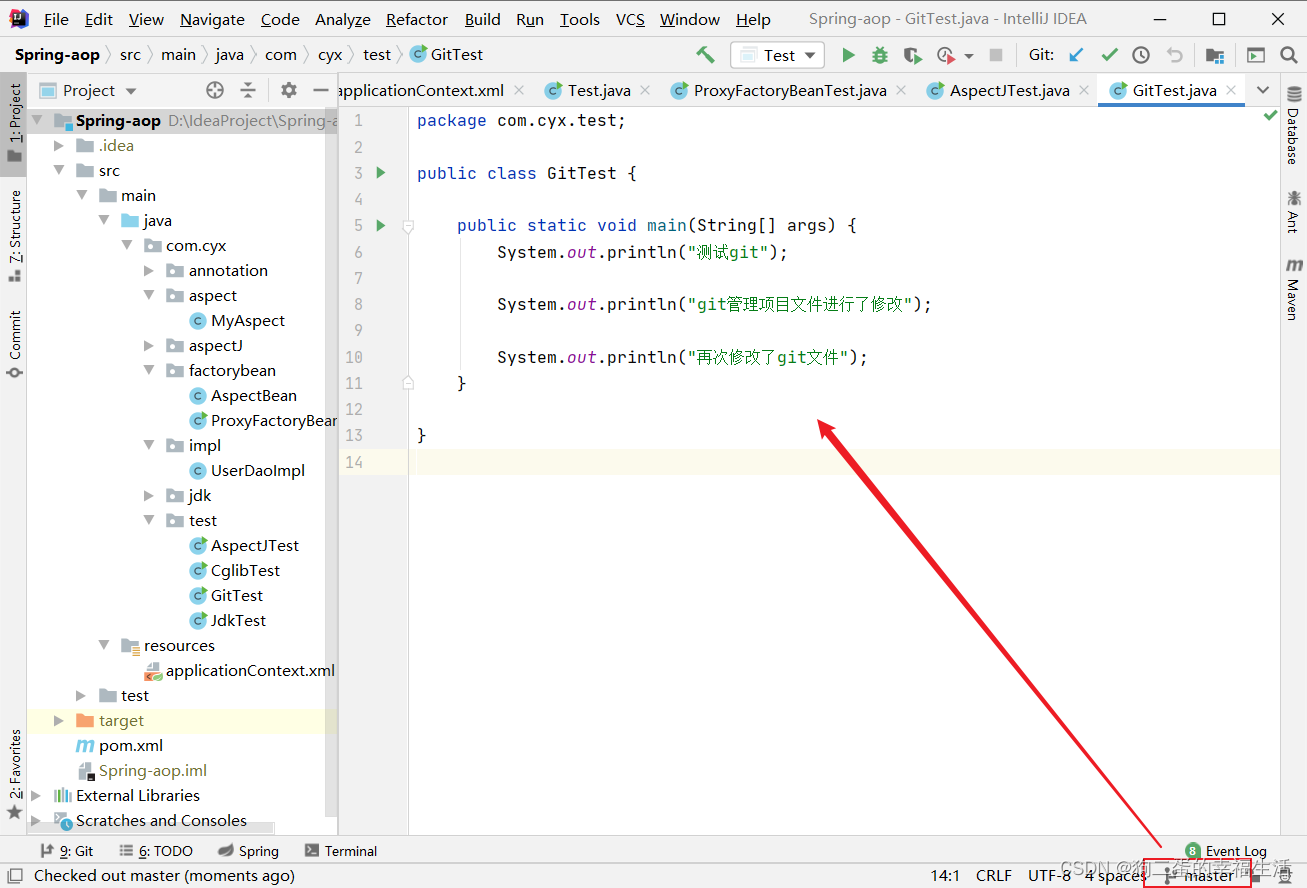Open Search Everywhere magnifier

tap(1287, 55)
